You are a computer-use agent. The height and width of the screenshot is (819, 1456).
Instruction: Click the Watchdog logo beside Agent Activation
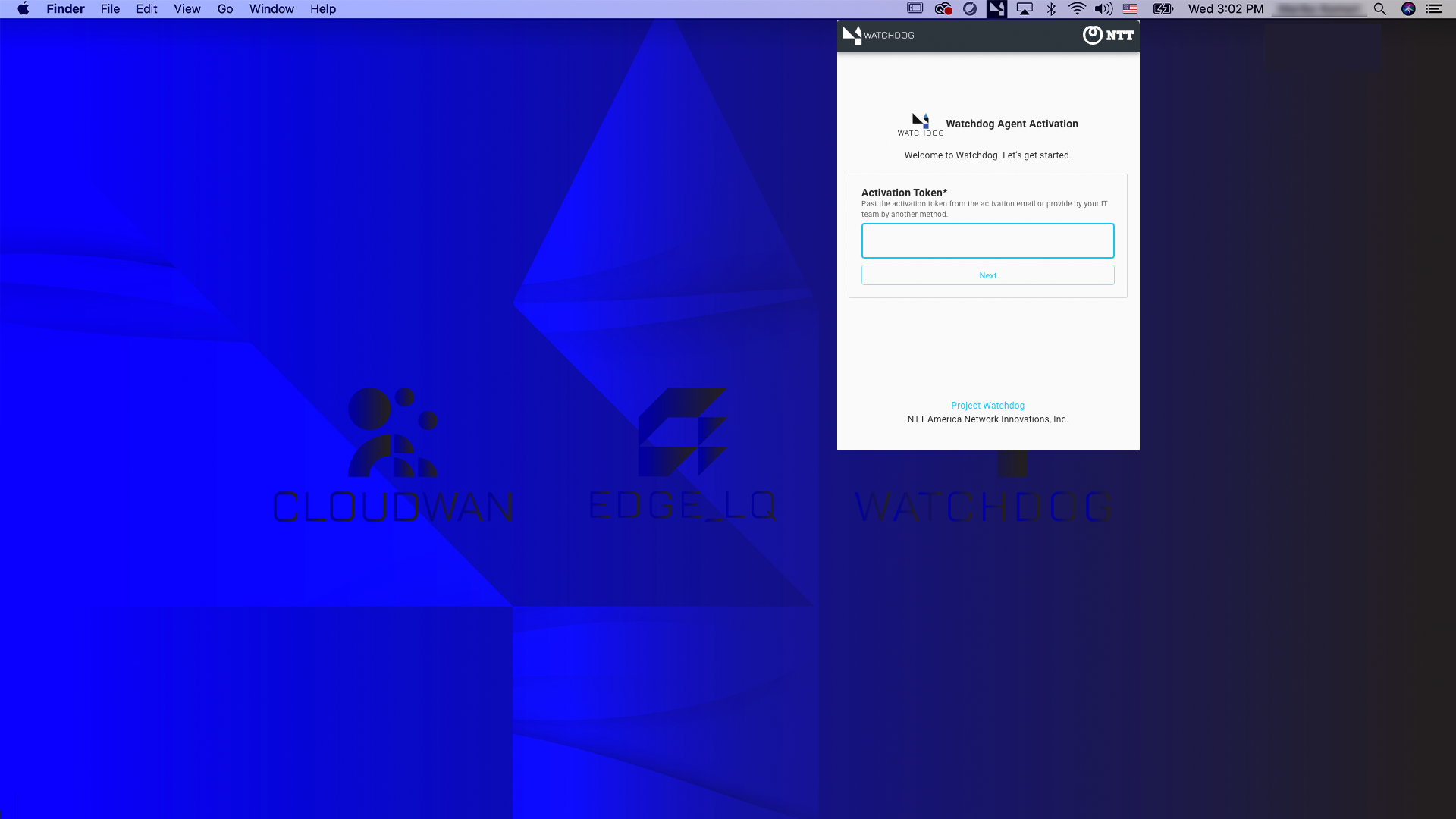(x=921, y=124)
